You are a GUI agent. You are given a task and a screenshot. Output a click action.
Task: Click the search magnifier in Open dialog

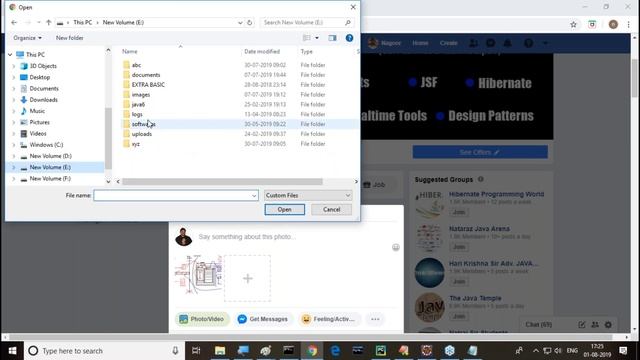coord(348,22)
